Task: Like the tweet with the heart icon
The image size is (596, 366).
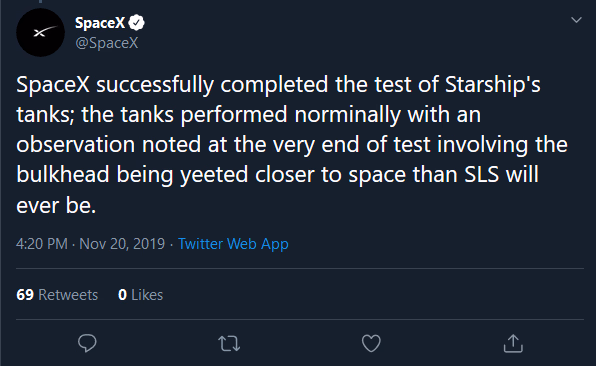Action: [x=371, y=343]
